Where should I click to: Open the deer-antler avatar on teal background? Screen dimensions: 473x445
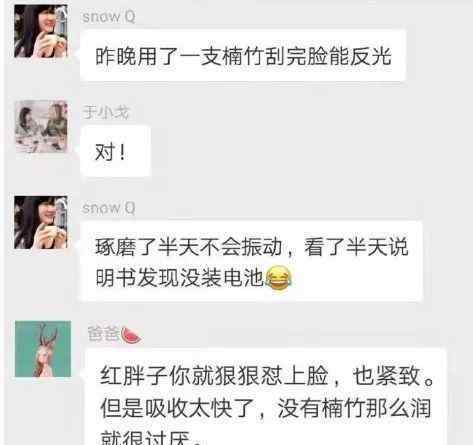[43, 349]
